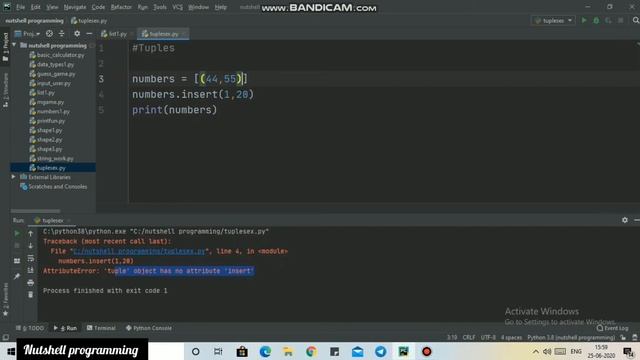Open shape2.py in the project tree
640x360 pixels.
point(49,140)
